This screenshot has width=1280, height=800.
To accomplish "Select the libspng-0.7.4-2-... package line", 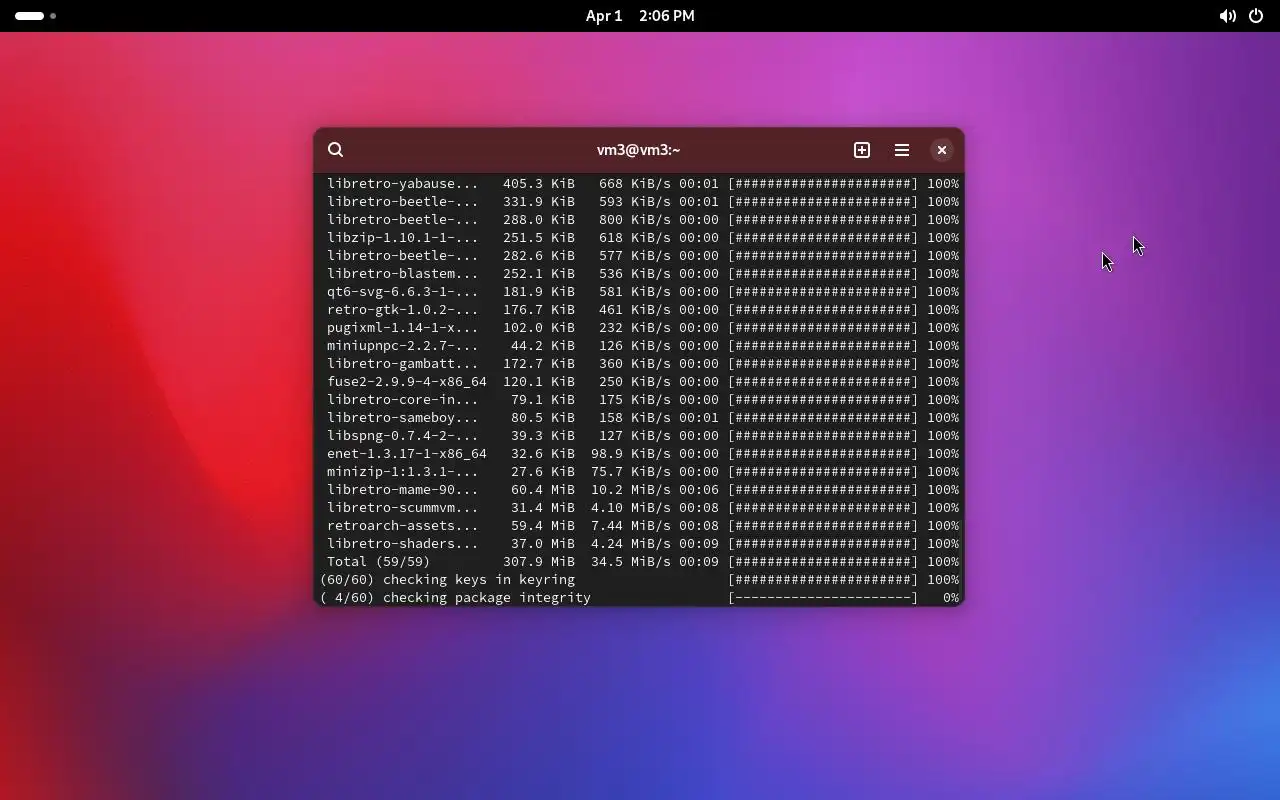I will tap(643, 436).
